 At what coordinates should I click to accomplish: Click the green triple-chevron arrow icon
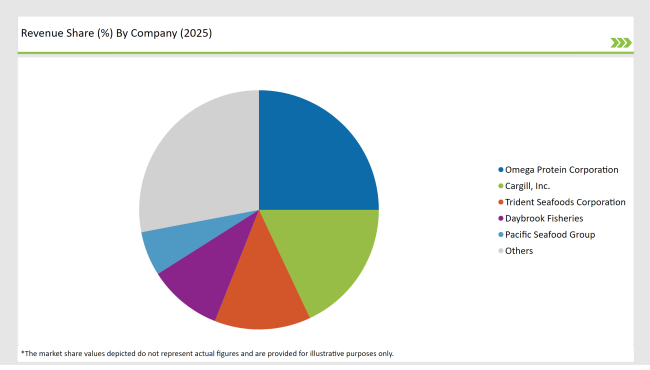tap(621, 43)
